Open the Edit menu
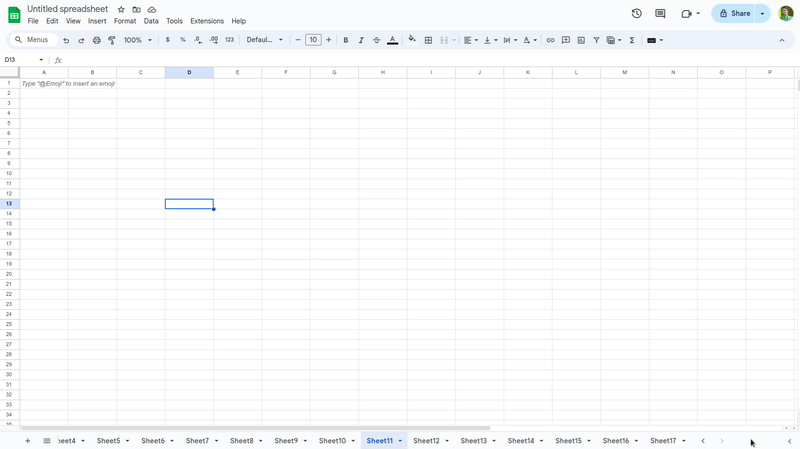800x449 pixels. (x=52, y=21)
